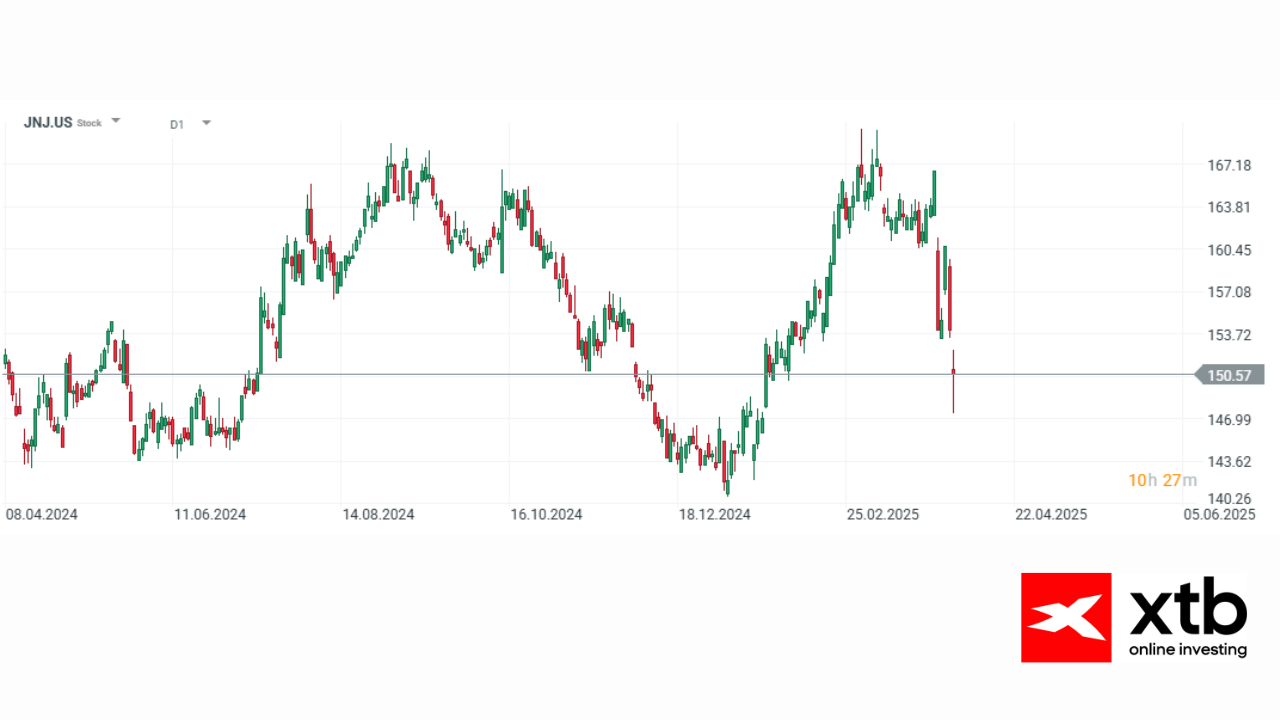
Task: Click the 08.04.2024 date axis label
Action: (42, 514)
